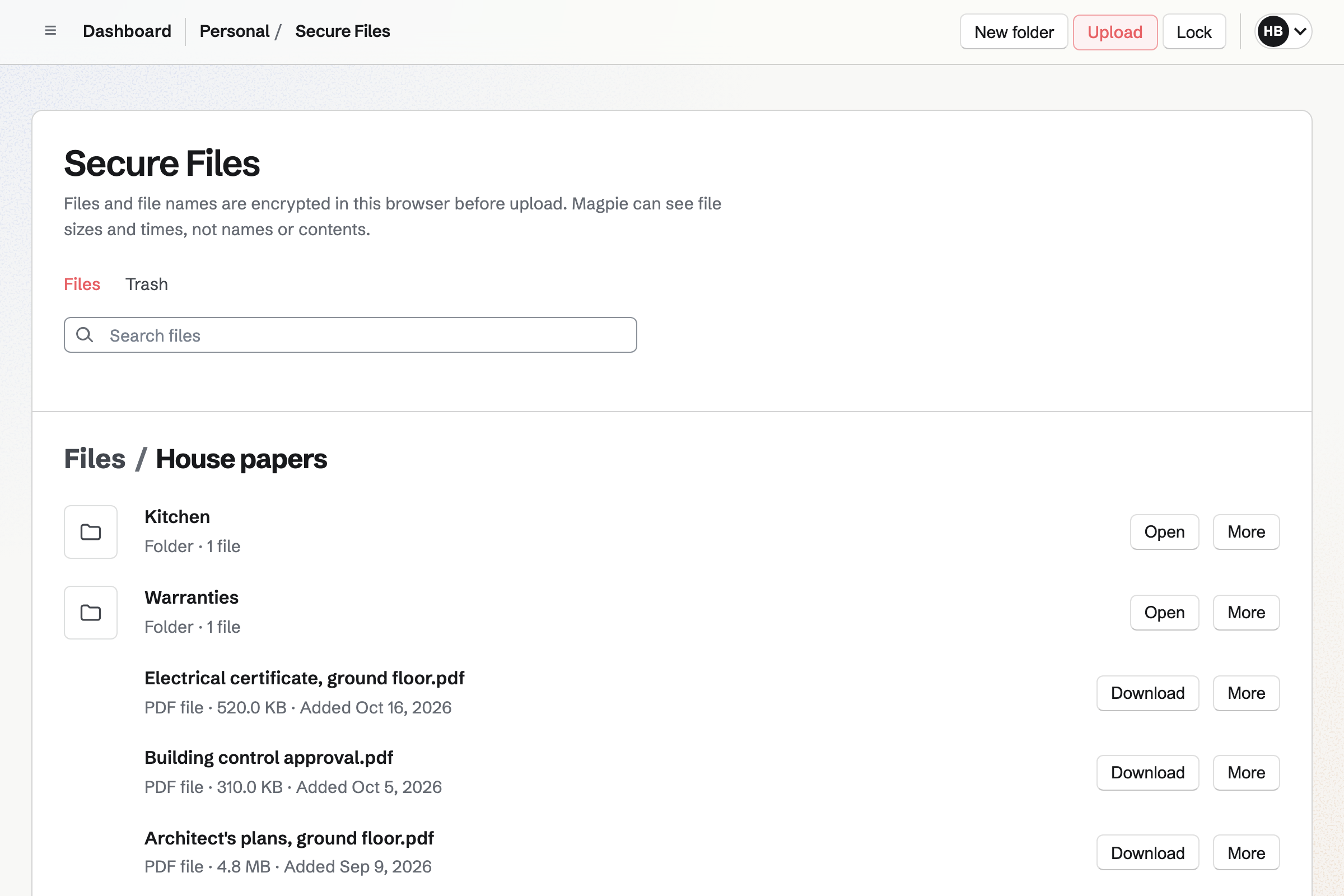The width and height of the screenshot is (1344, 896).
Task: Click the Warranties folder icon
Action: coord(90,613)
